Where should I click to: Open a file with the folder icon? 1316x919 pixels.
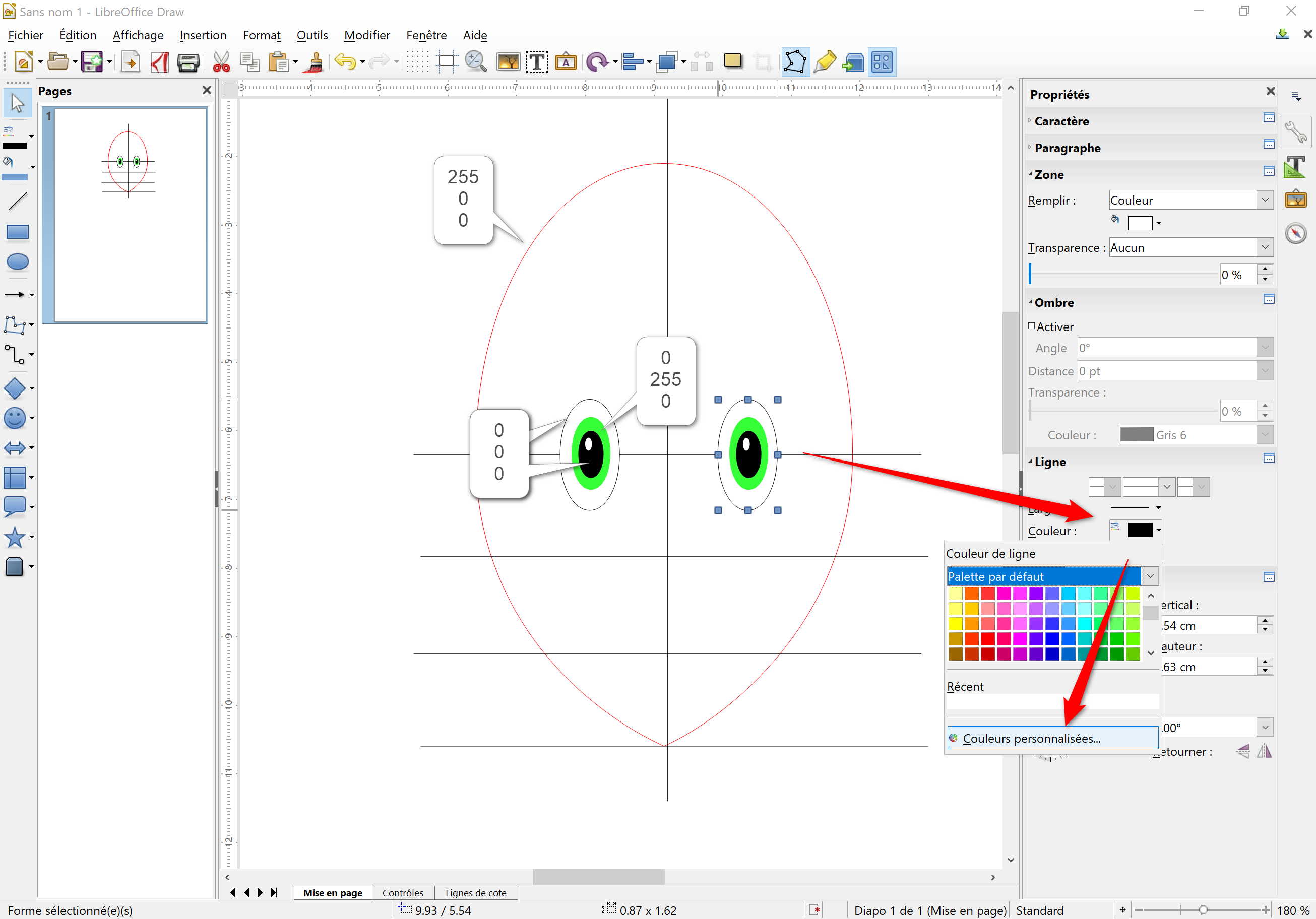(57, 61)
